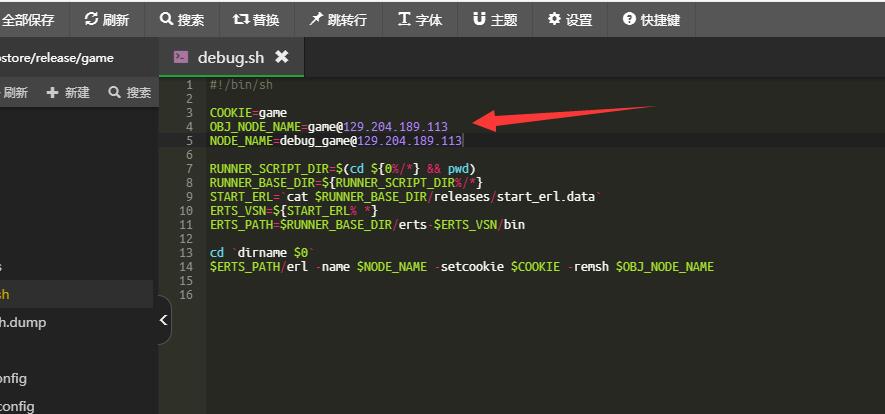Click line number 14 in the gutter
Screen dimensions: 885x414
click(x=187, y=267)
